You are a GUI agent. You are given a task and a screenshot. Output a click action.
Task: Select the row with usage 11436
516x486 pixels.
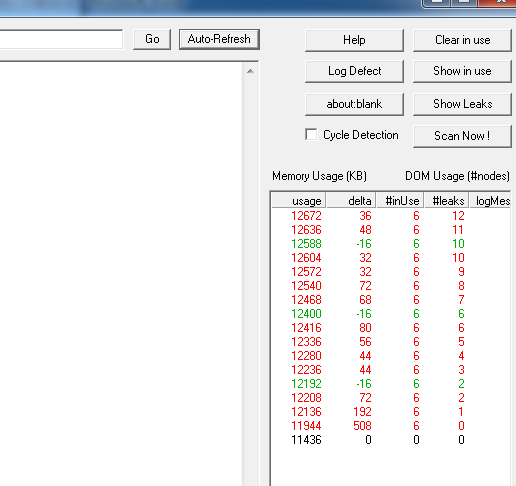391,440
